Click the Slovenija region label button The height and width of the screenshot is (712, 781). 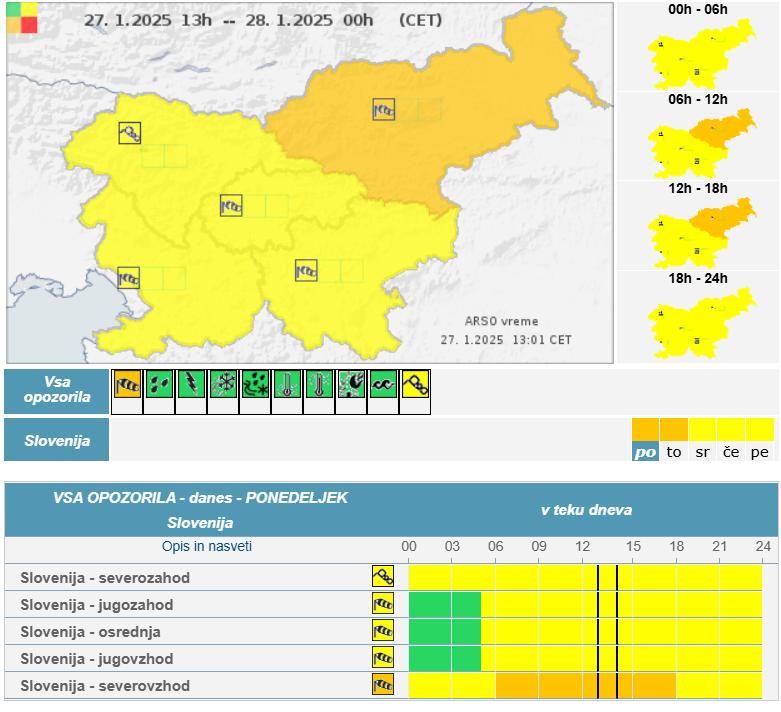56,440
